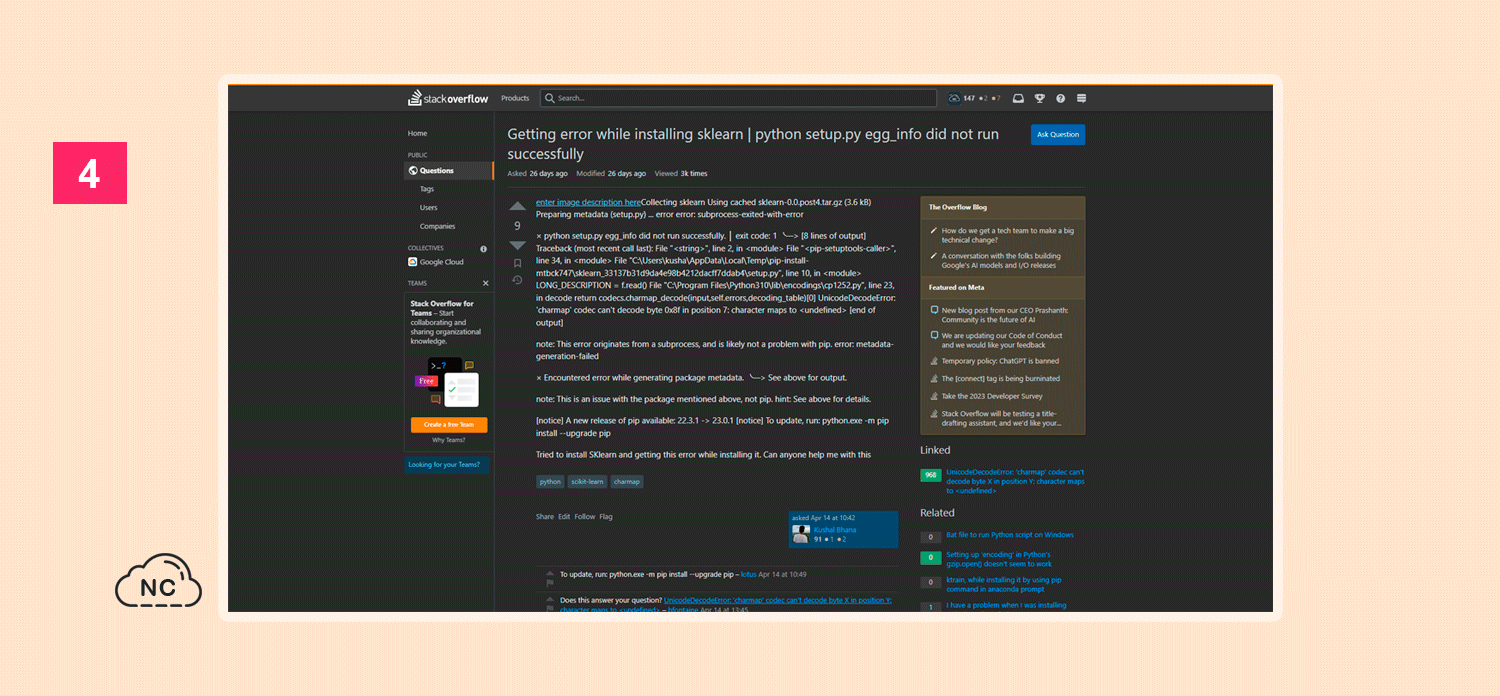This screenshot has height=696, width=1500.
Task: Upvote the question with the up arrow
Action: (x=517, y=206)
